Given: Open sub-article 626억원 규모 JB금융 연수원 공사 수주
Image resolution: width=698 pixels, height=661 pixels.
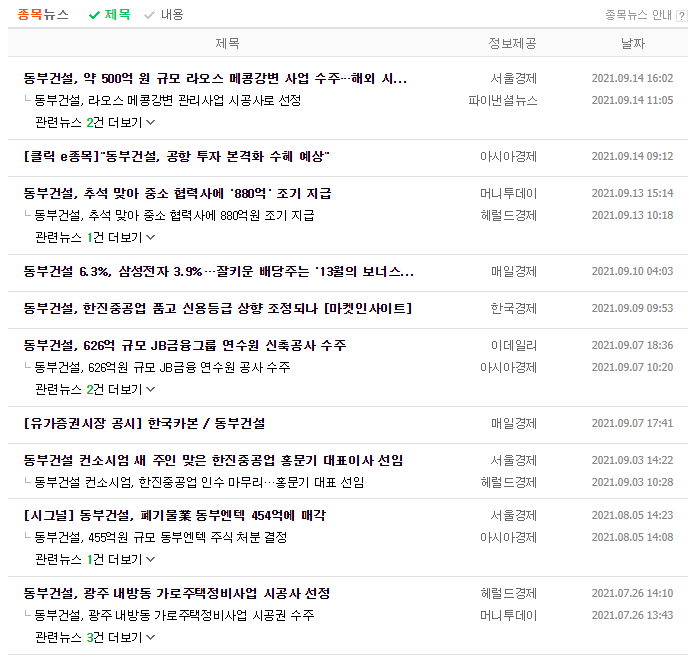Looking at the screenshot, I should click(x=162, y=367).
